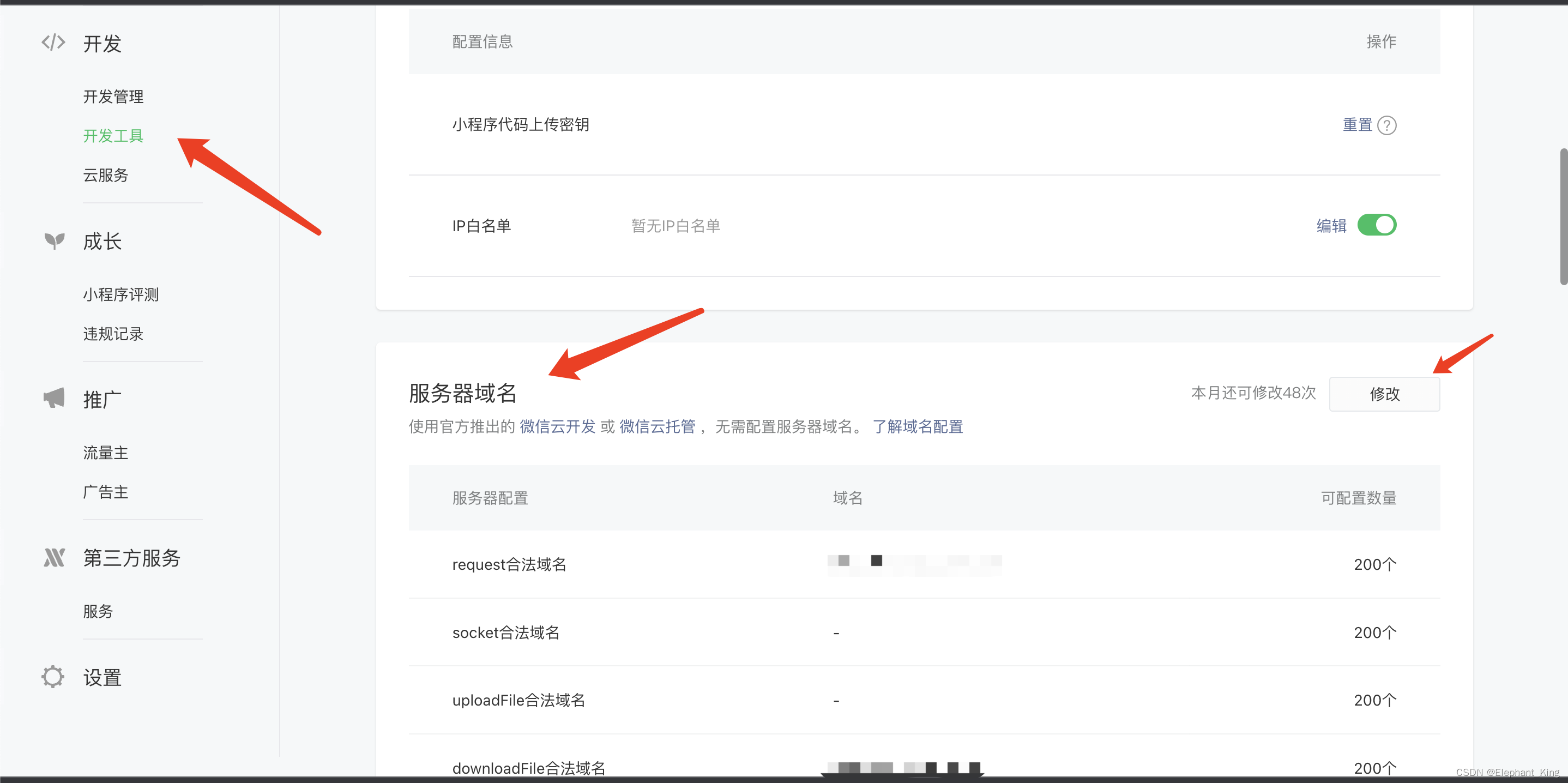Click the request合法域名 row label

click(509, 564)
